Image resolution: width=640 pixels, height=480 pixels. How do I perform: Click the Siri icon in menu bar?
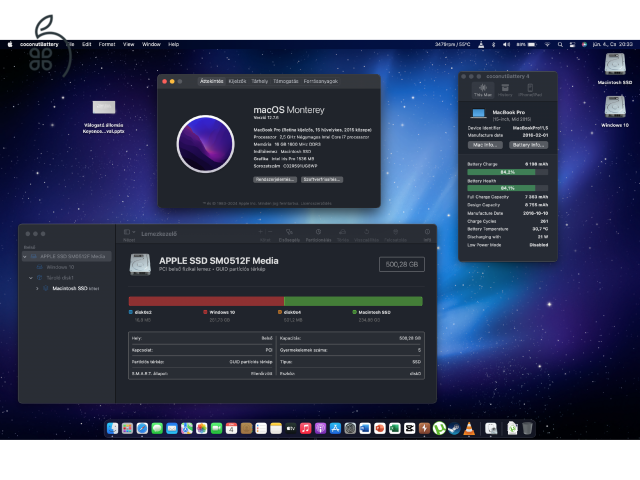(584, 44)
